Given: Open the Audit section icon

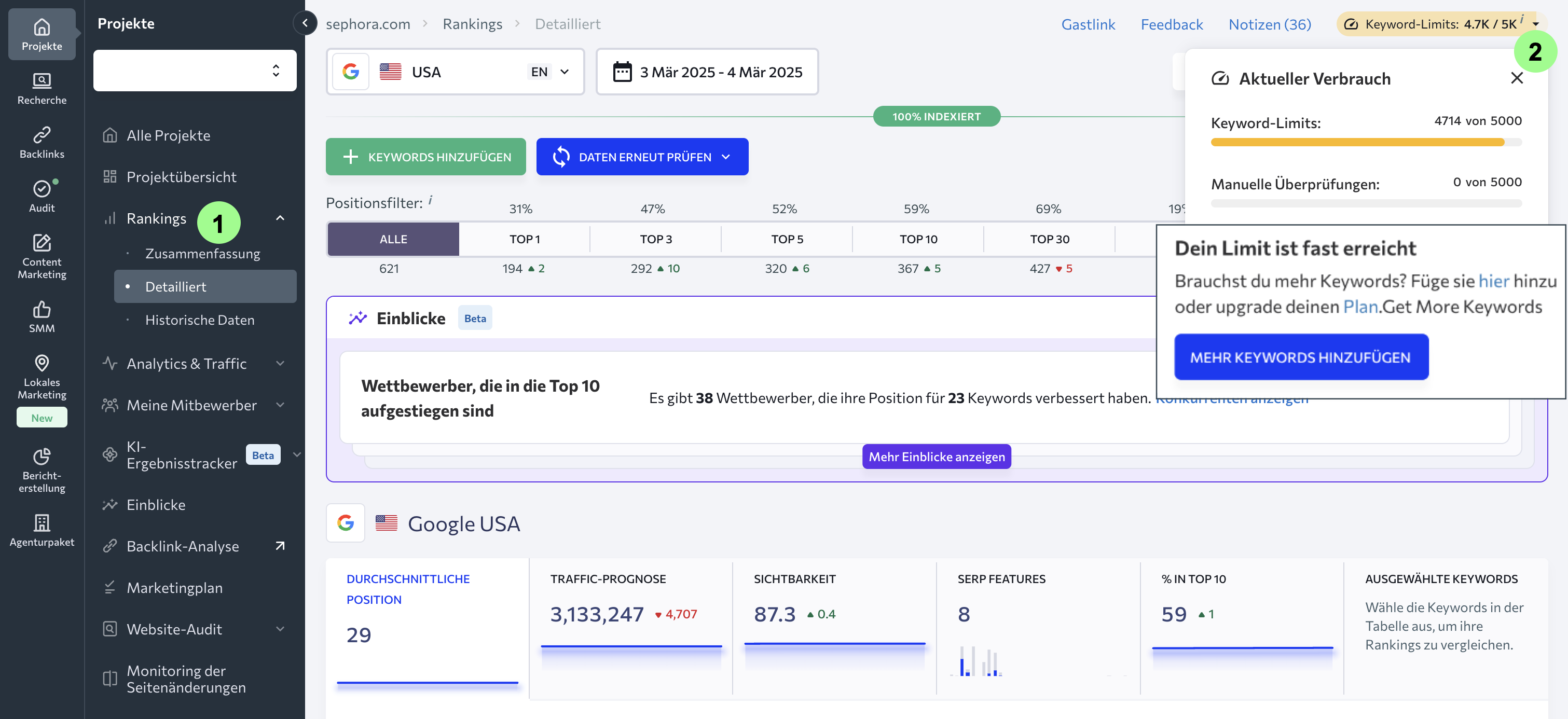Looking at the screenshot, I should point(42,189).
